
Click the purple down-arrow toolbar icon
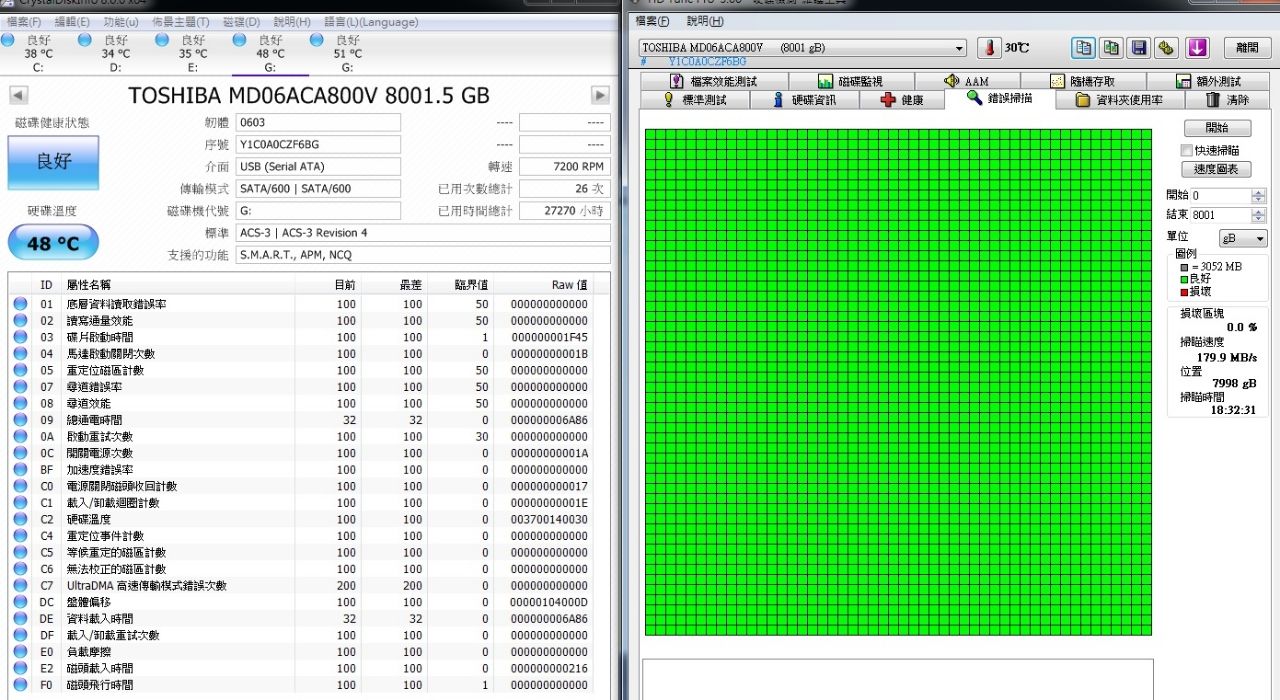click(1197, 48)
